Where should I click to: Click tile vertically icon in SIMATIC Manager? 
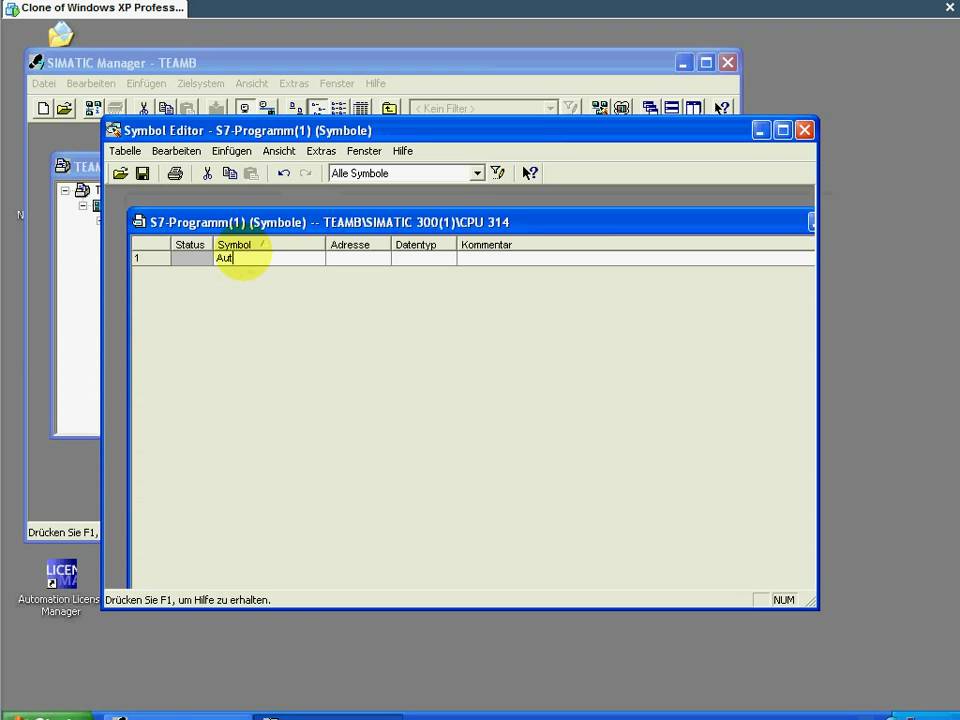693,108
